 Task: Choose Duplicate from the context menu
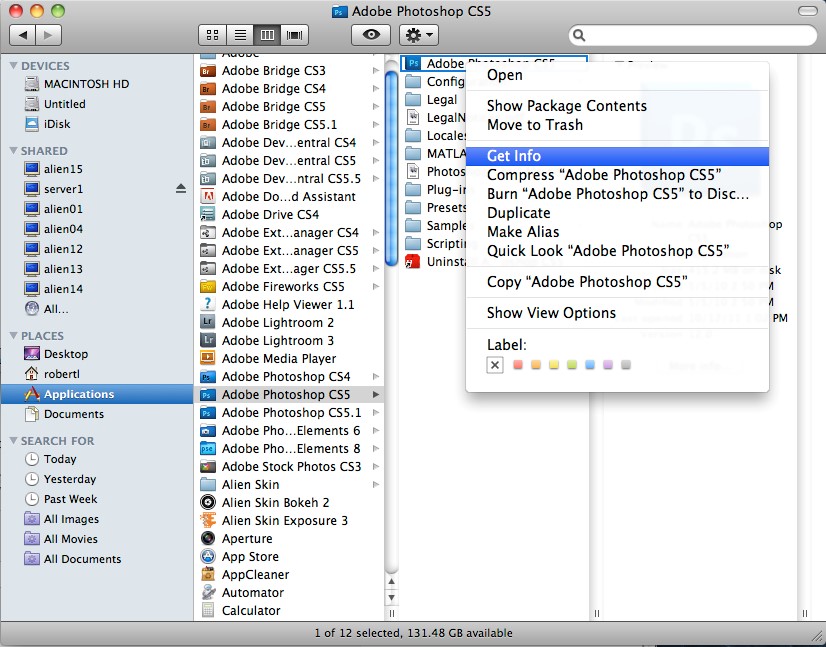point(617,213)
